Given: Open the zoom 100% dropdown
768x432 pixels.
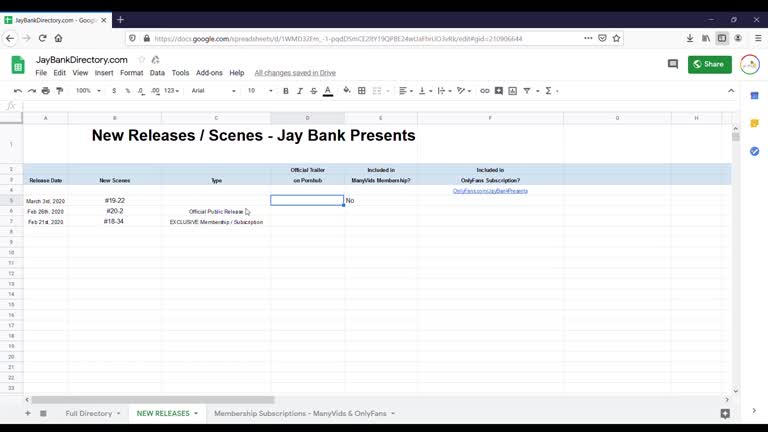Looking at the screenshot, I should click(88, 91).
